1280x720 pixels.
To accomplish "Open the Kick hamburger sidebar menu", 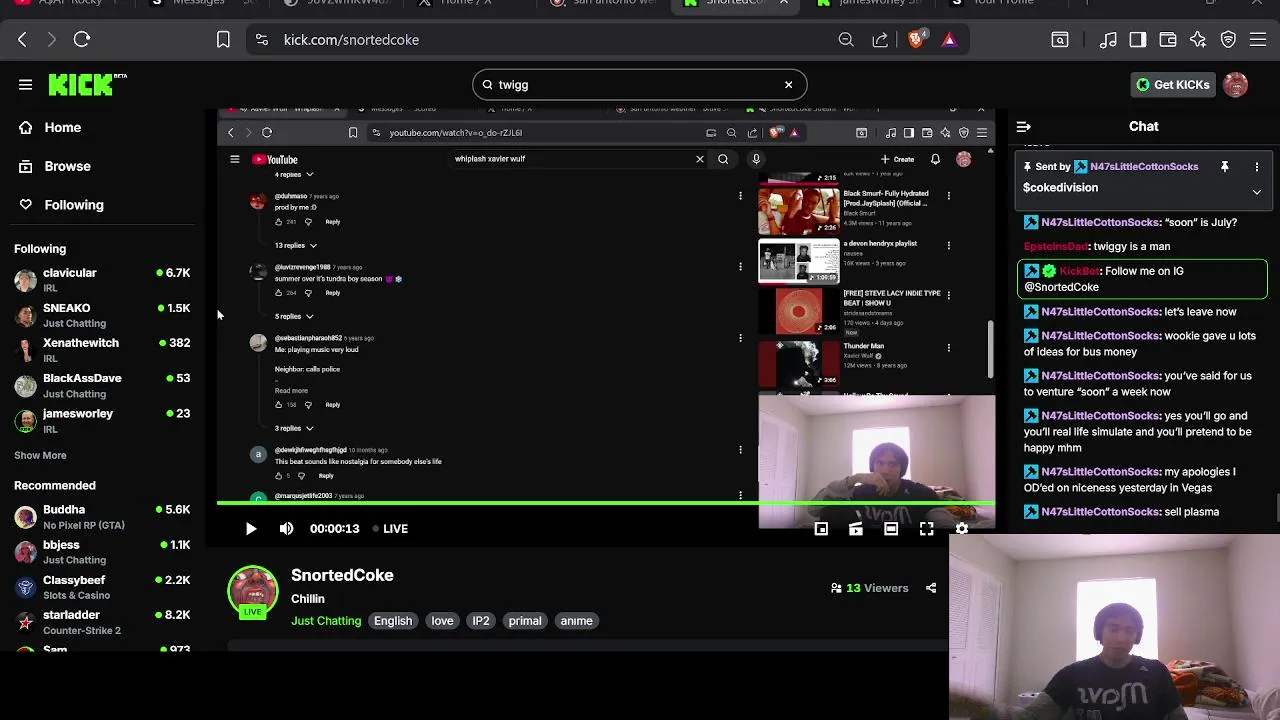I will pyautogui.click(x=25, y=85).
